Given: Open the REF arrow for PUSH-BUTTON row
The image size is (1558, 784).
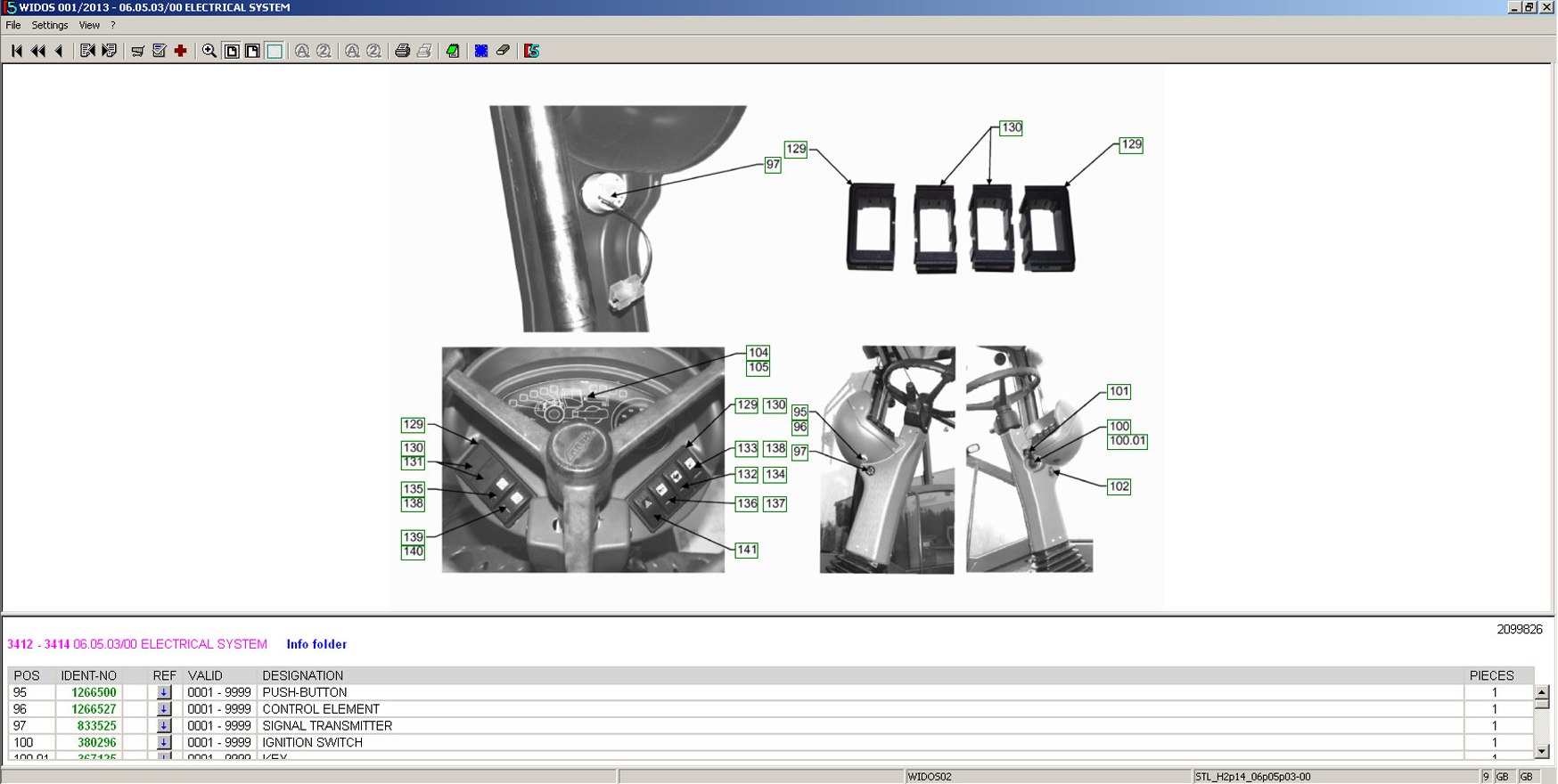Looking at the screenshot, I should click(164, 692).
